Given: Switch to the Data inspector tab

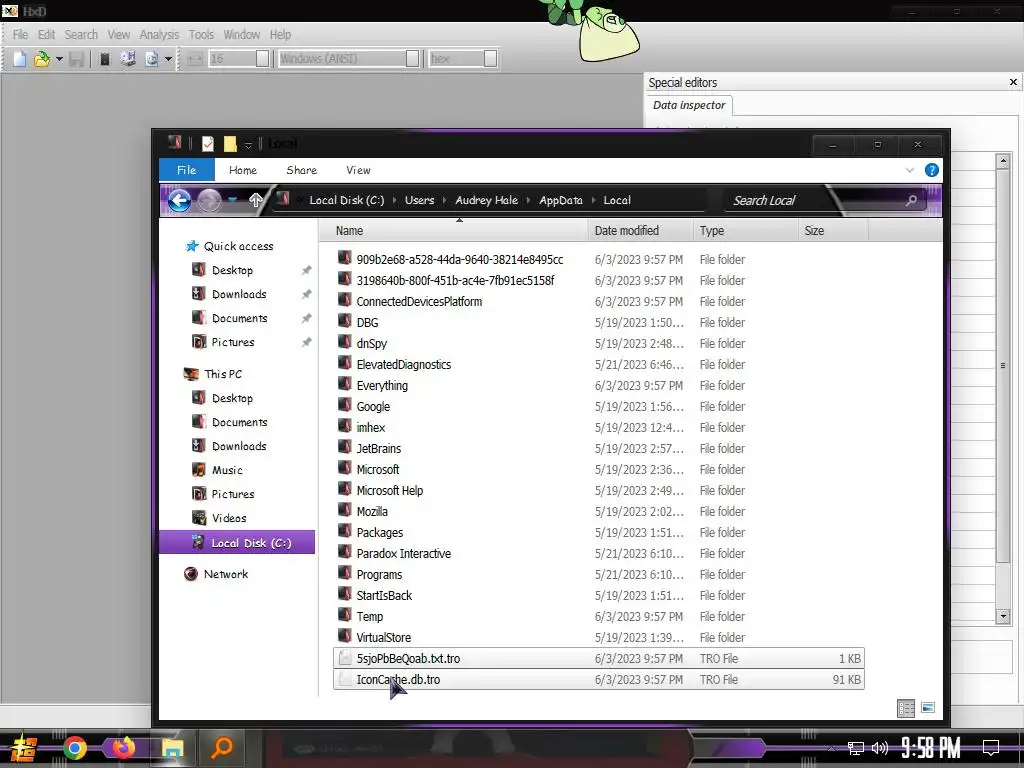Looking at the screenshot, I should (x=689, y=105).
